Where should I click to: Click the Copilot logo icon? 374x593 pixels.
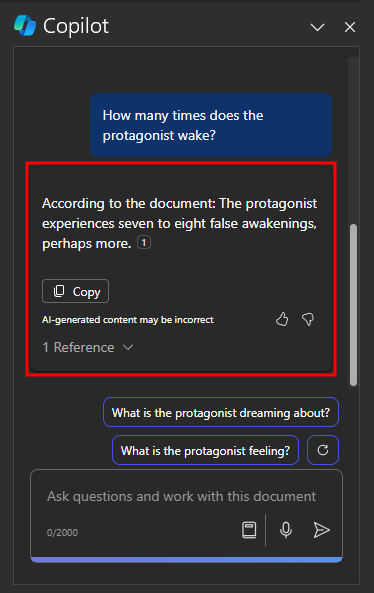coord(25,26)
